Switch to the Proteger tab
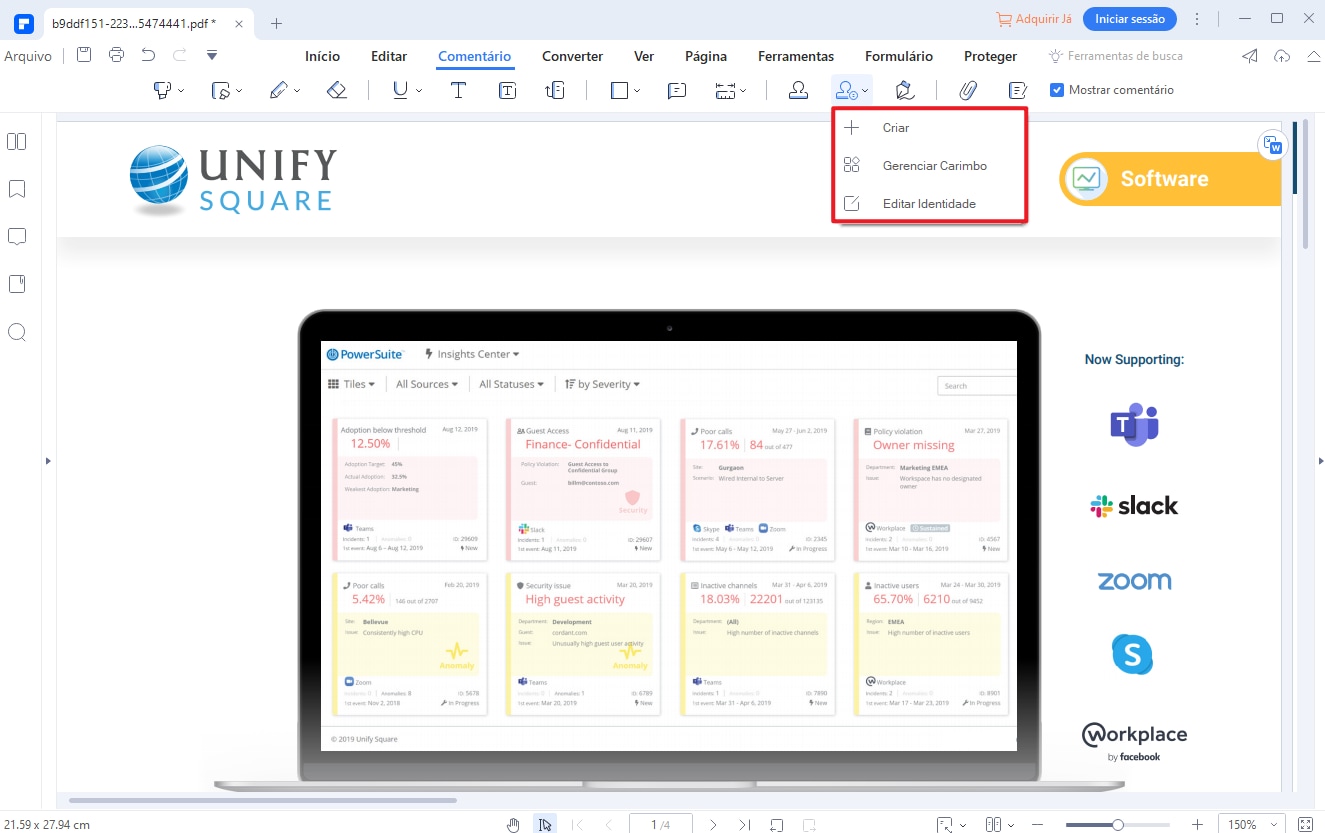1325x833 pixels. coord(991,56)
